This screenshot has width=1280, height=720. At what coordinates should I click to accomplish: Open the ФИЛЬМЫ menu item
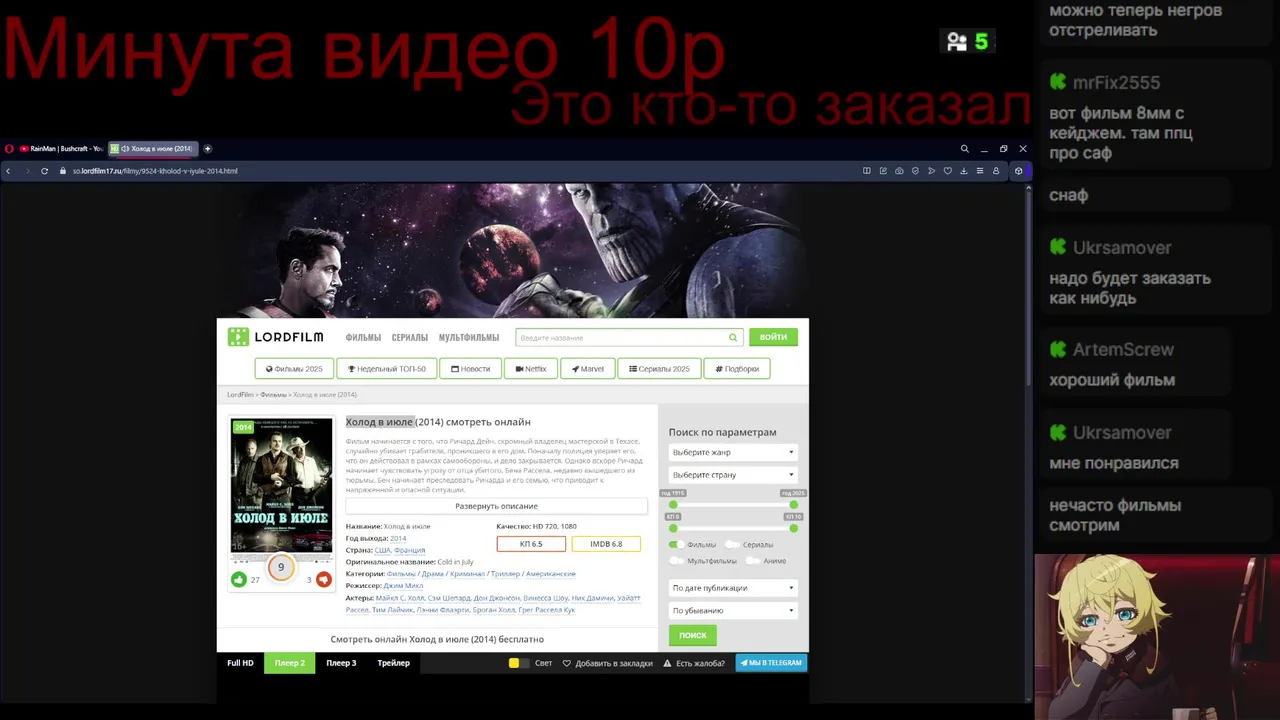(x=363, y=338)
